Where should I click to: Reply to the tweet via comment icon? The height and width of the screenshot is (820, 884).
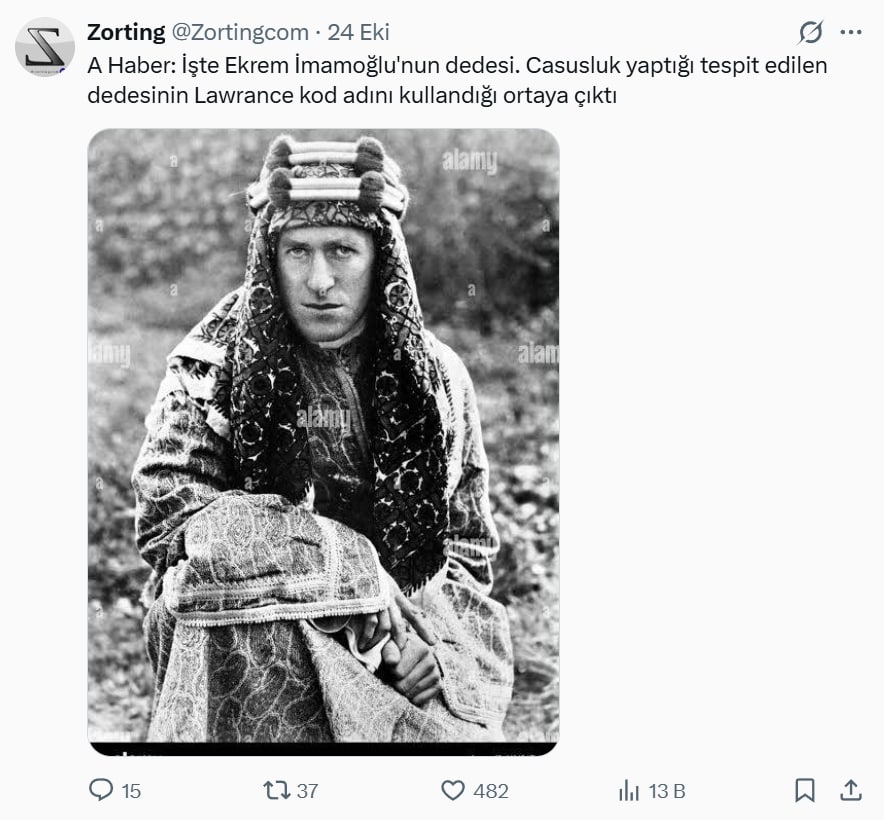(101, 790)
